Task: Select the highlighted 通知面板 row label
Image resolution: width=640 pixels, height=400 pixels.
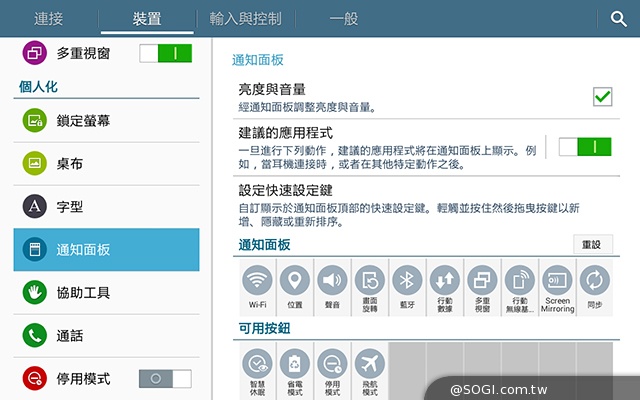Action: click(x=83, y=250)
